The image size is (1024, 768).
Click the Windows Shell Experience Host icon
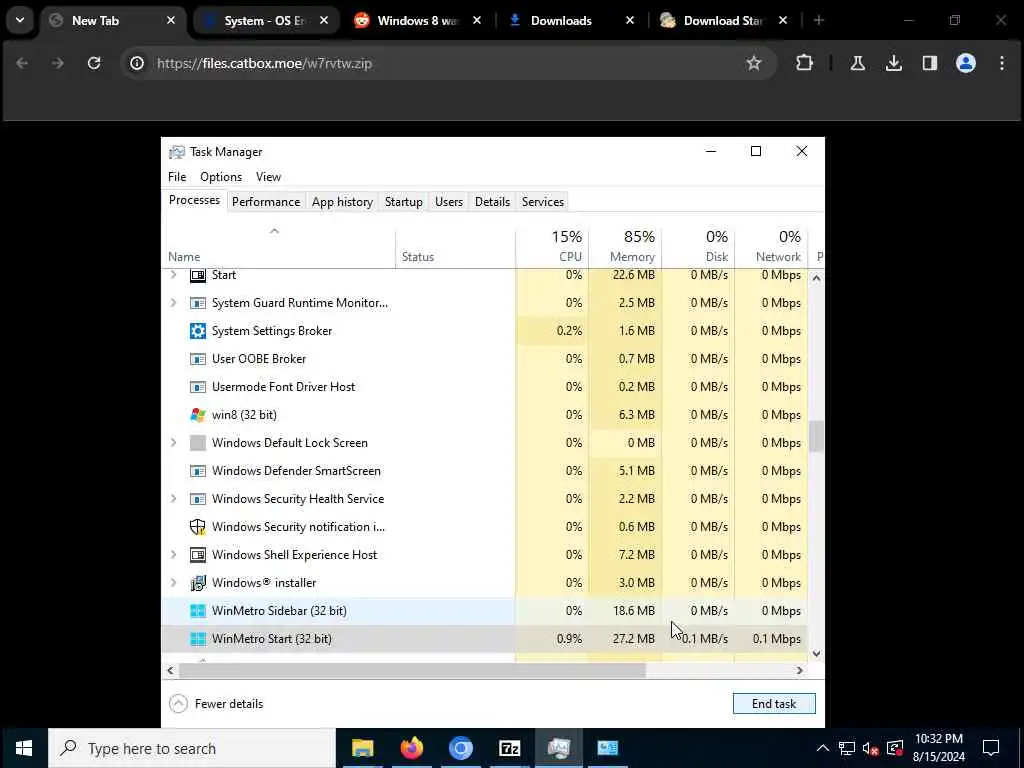pos(197,555)
